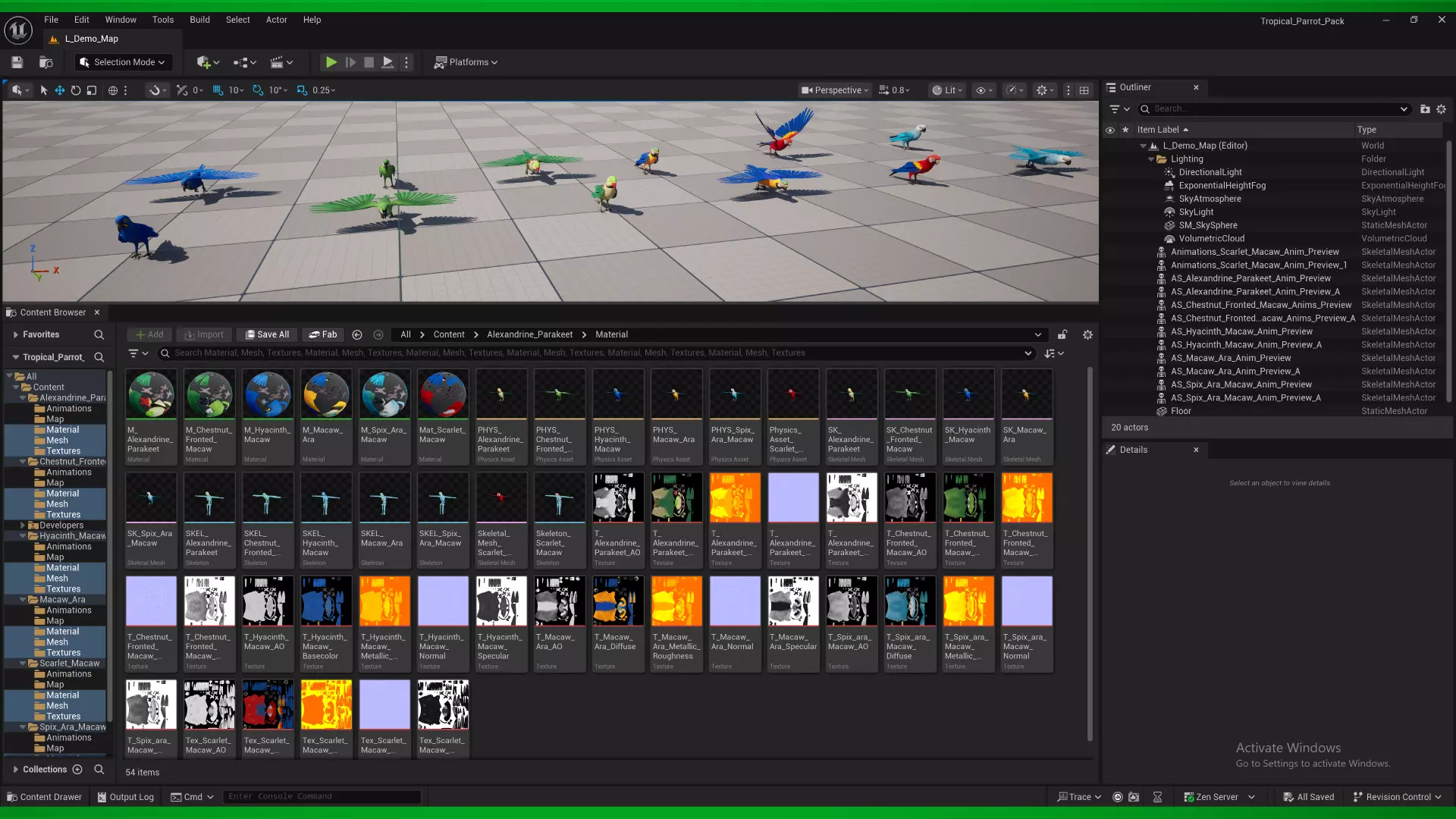Click the Save All button
Image resolution: width=1456 pixels, height=819 pixels.
pyautogui.click(x=266, y=334)
